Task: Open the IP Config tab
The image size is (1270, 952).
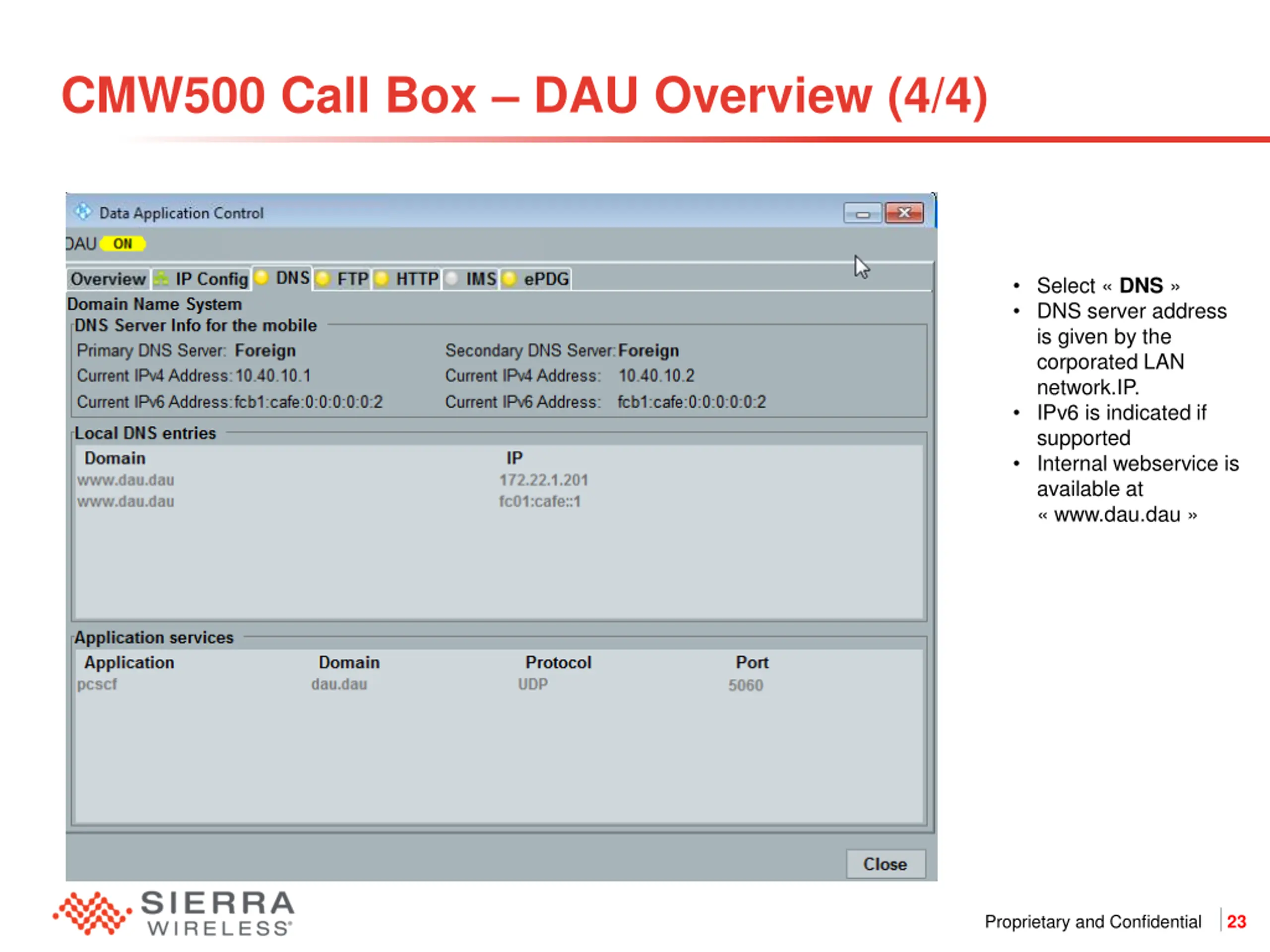Action: click(201, 280)
